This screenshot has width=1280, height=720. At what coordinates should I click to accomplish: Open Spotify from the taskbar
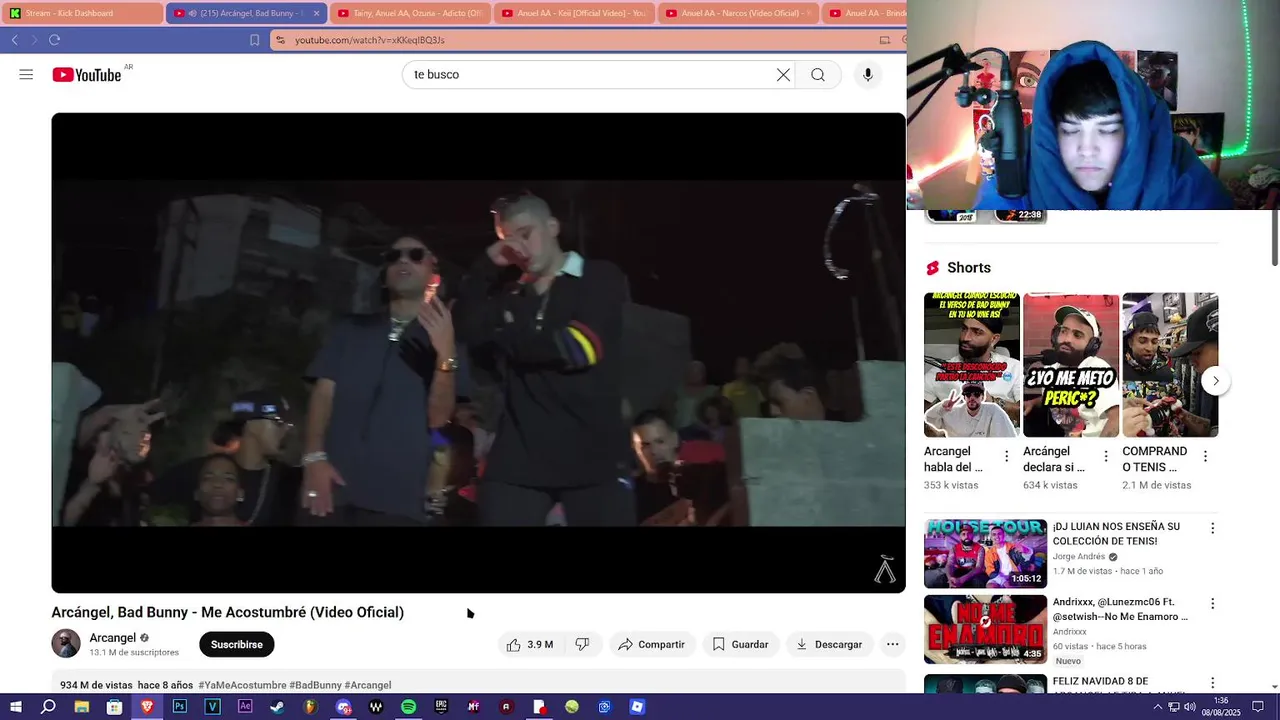(x=408, y=707)
